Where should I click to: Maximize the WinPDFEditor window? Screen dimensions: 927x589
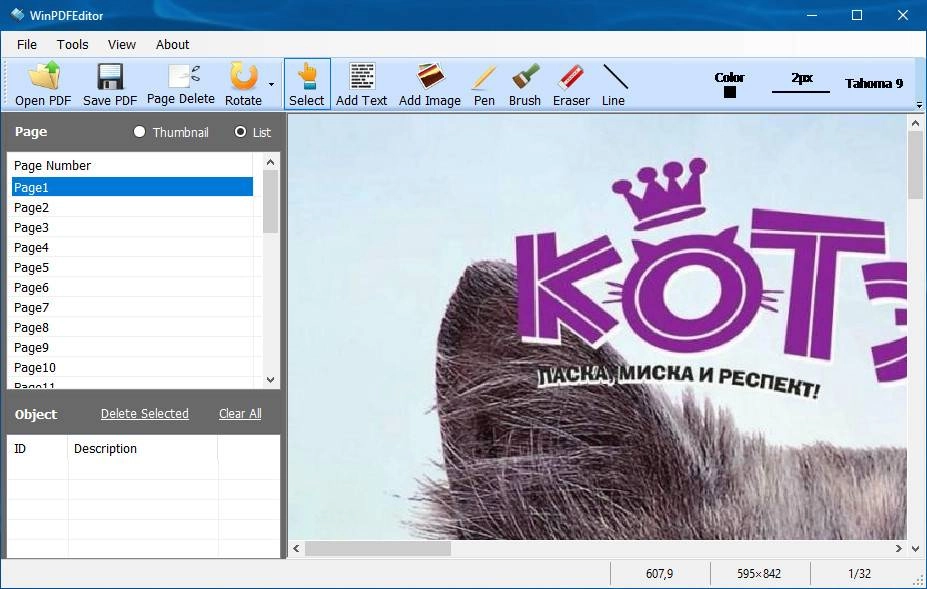pyautogui.click(x=857, y=15)
